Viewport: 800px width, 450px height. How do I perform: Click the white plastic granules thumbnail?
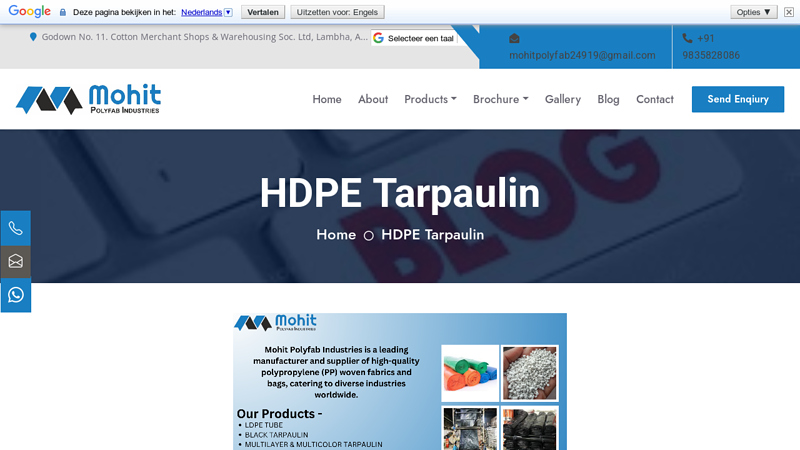pos(530,373)
